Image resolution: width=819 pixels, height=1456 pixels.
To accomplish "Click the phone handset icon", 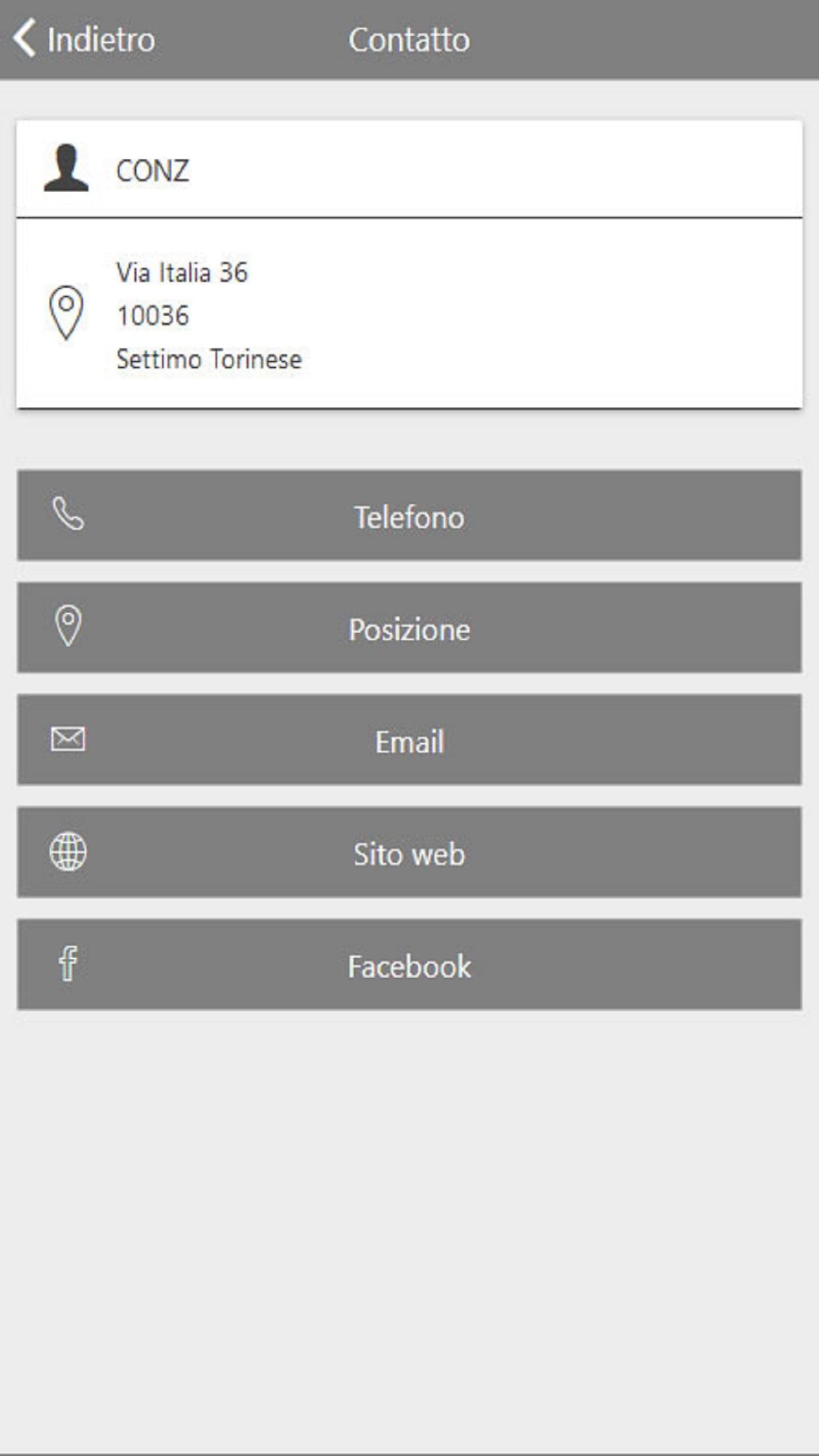I will pos(68,514).
